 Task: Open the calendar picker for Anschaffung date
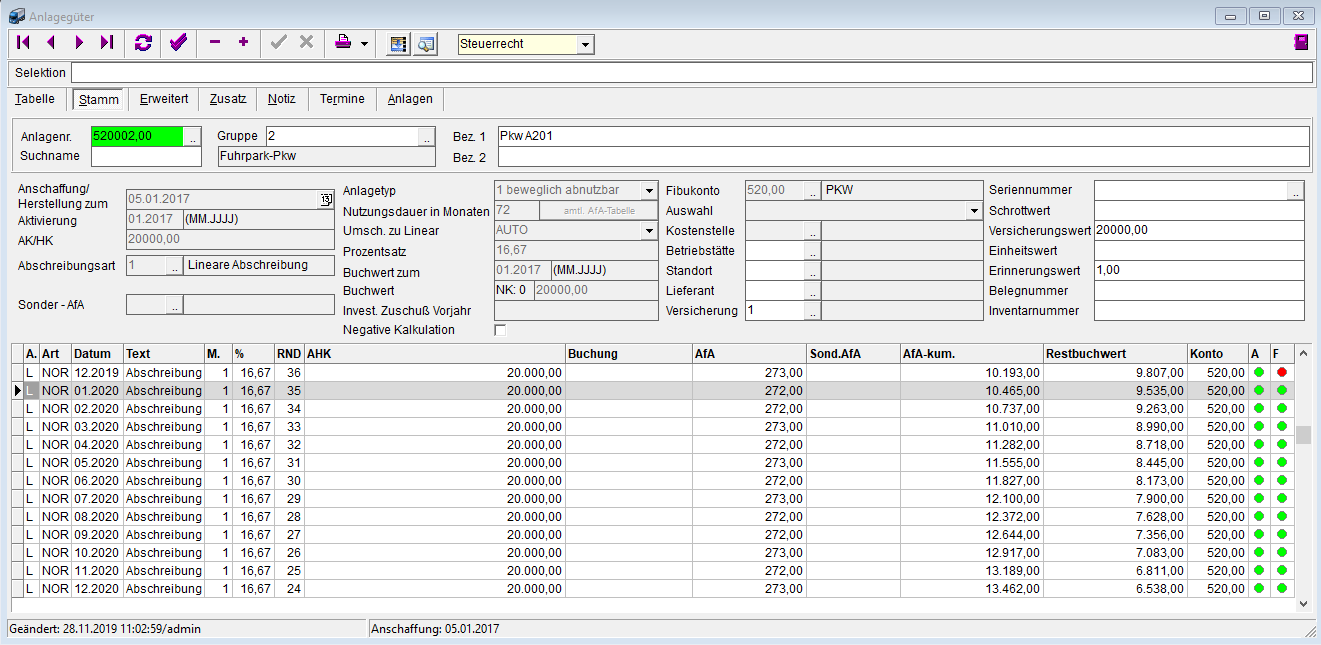(325, 200)
